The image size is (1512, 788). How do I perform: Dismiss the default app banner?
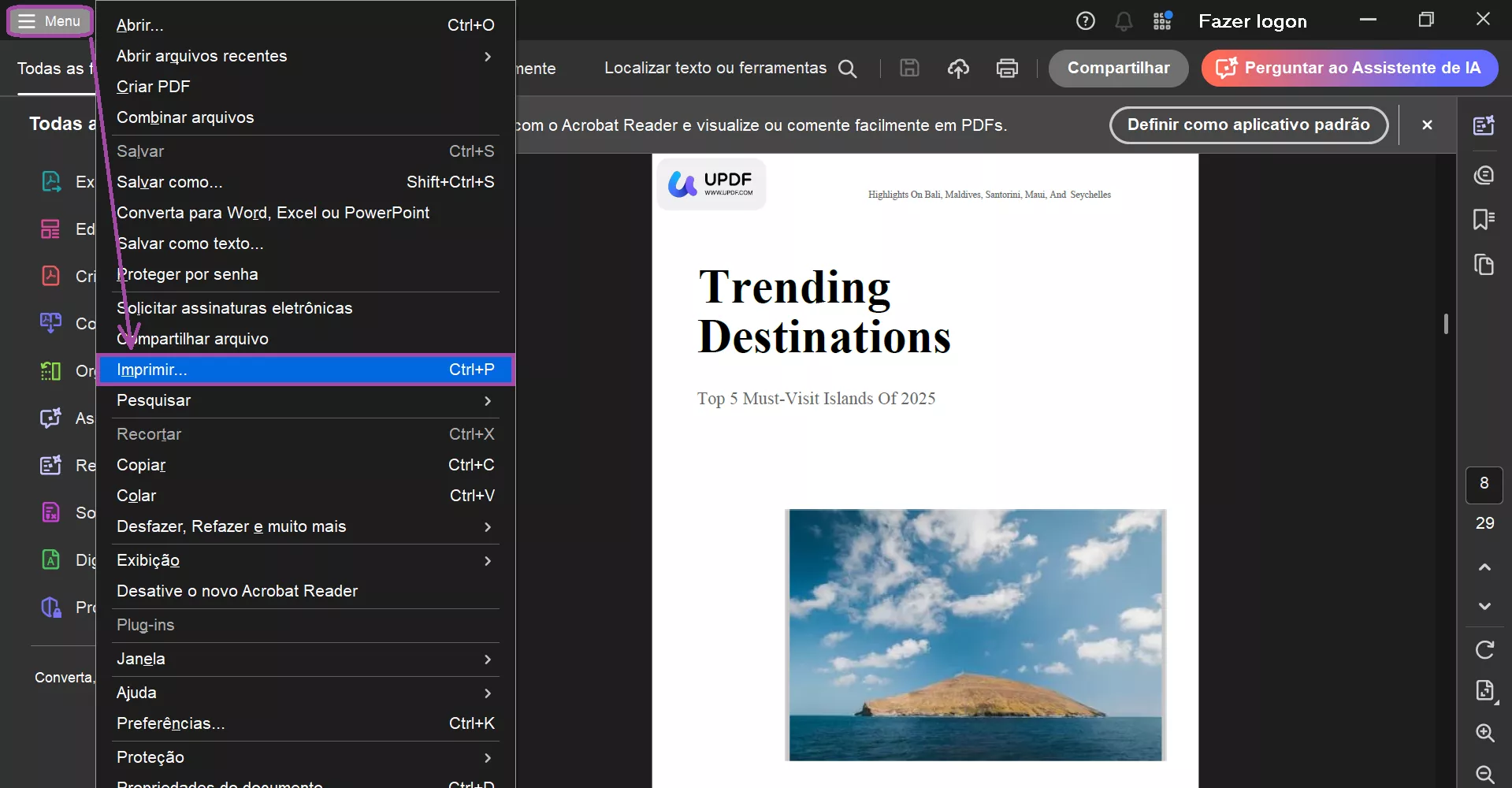click(1427, 125)
